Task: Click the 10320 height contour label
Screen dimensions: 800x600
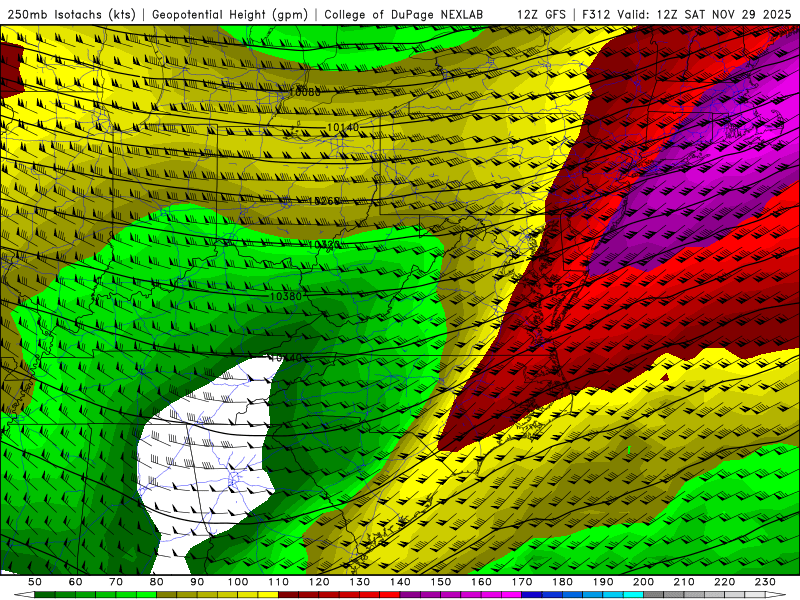Action: click(x=324, y=245)
